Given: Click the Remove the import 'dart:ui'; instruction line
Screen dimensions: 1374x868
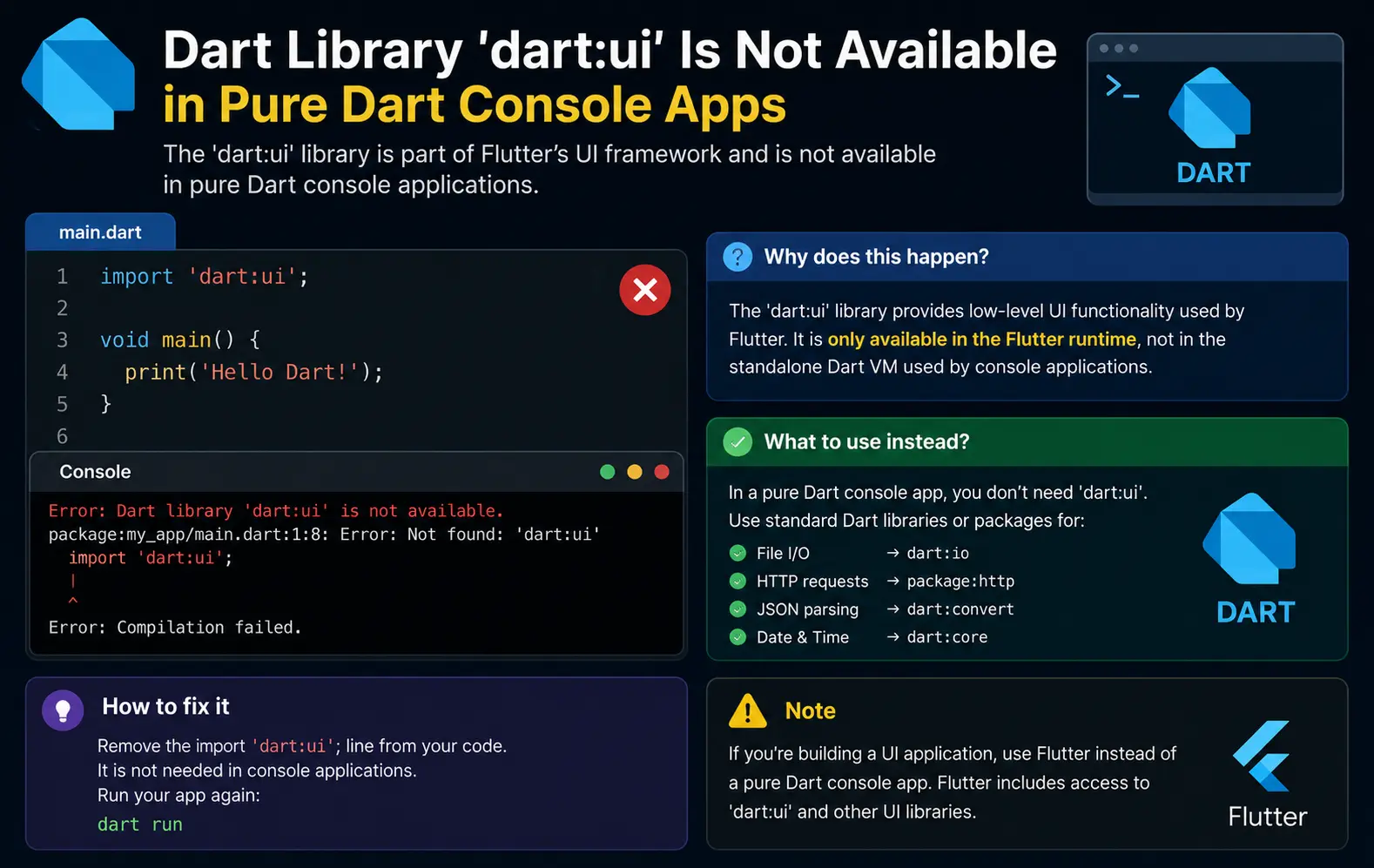Looking at the screenshot, I should click(302, 746).
